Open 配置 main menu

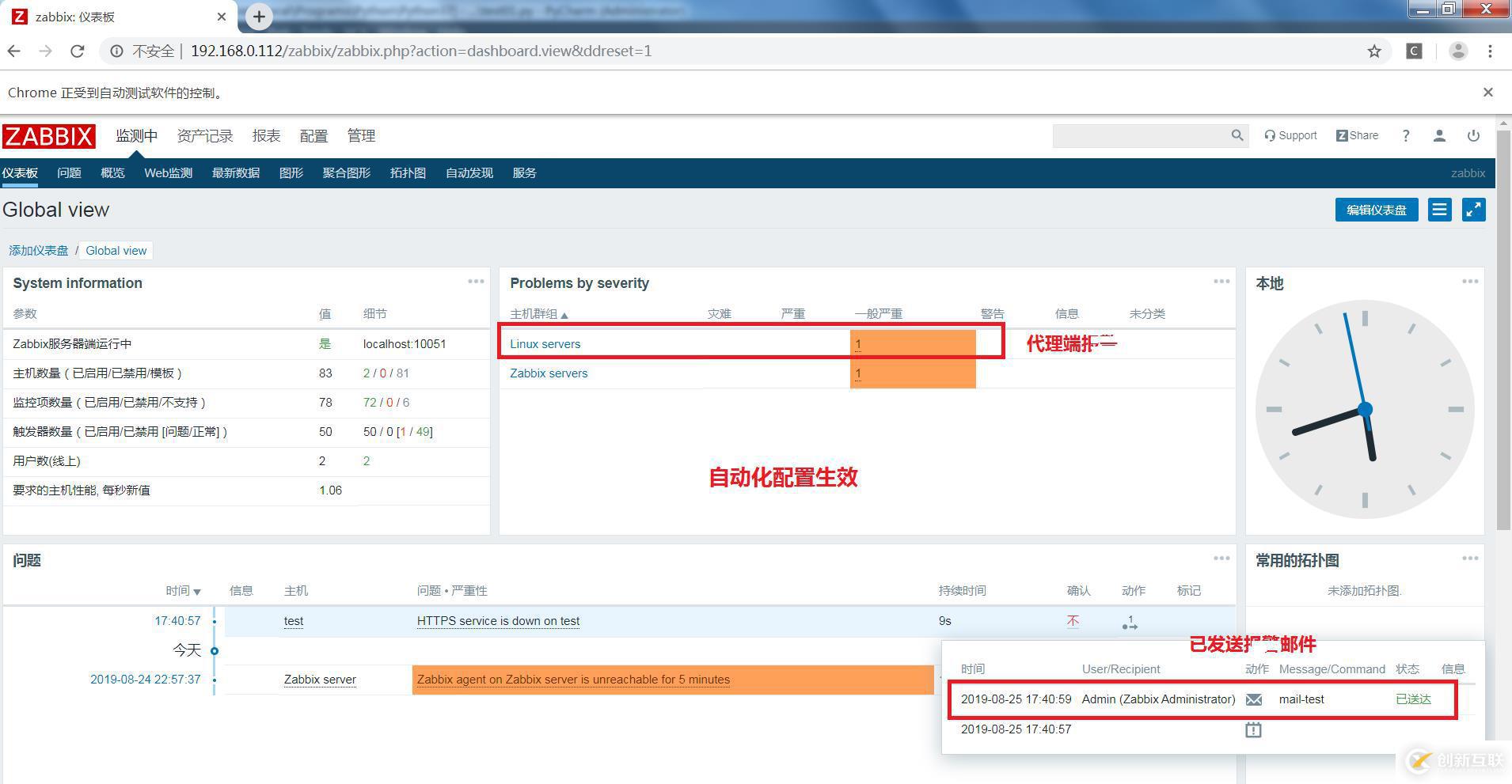point(313,136)
